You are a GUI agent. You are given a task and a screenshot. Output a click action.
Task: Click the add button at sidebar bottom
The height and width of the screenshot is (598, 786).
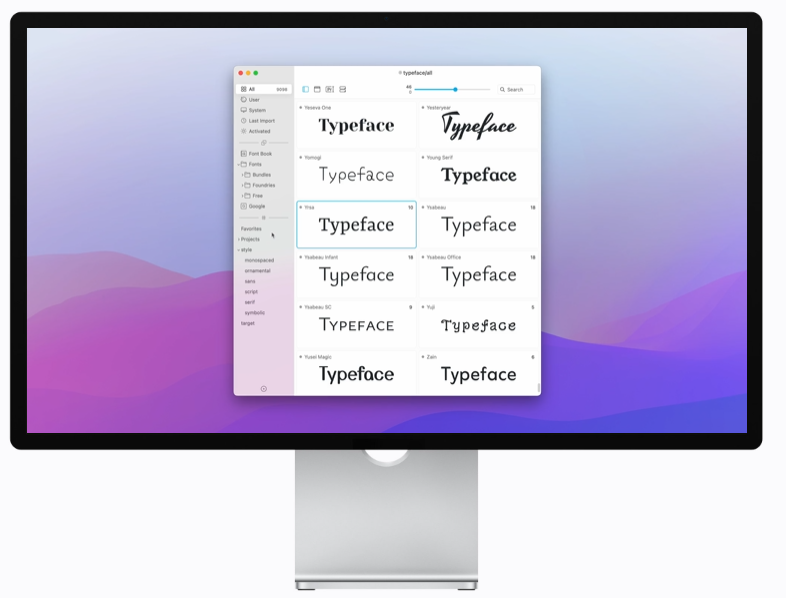click(x=264, y=388)
